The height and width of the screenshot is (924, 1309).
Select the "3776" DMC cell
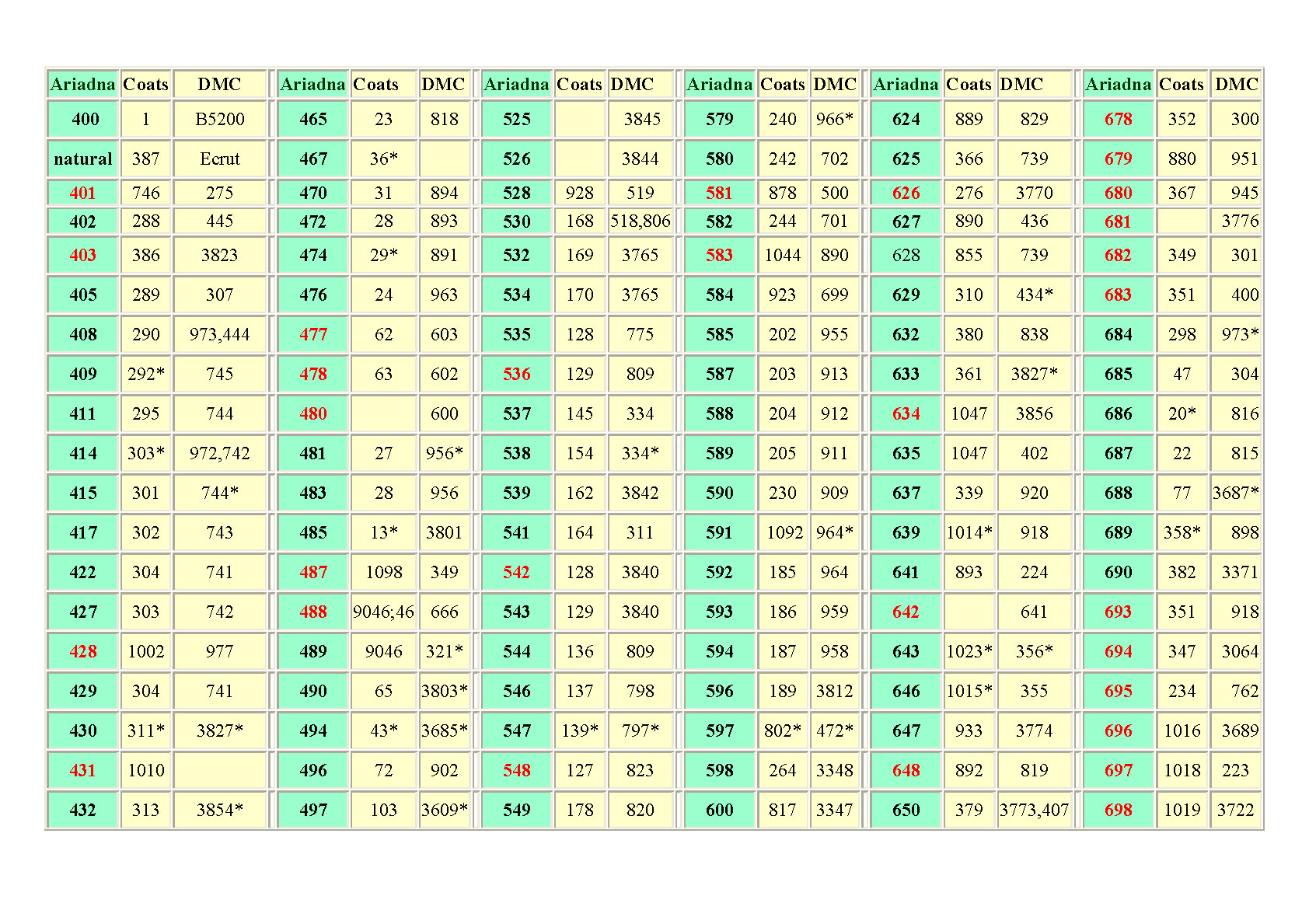click(x=1236, y=221)
